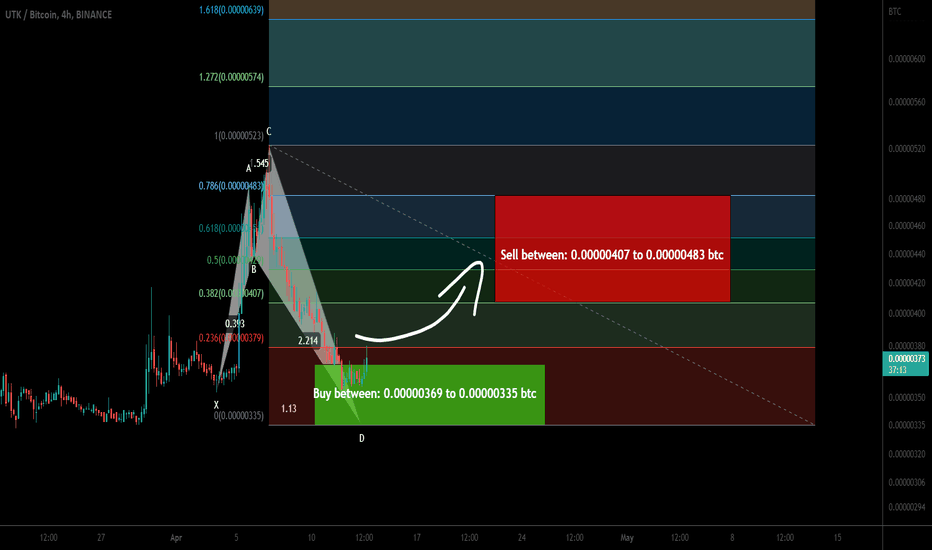Viewport: 932px width, 550px height.
Task: Click the 0.00000420 price axis value
Action: [907, 283]
